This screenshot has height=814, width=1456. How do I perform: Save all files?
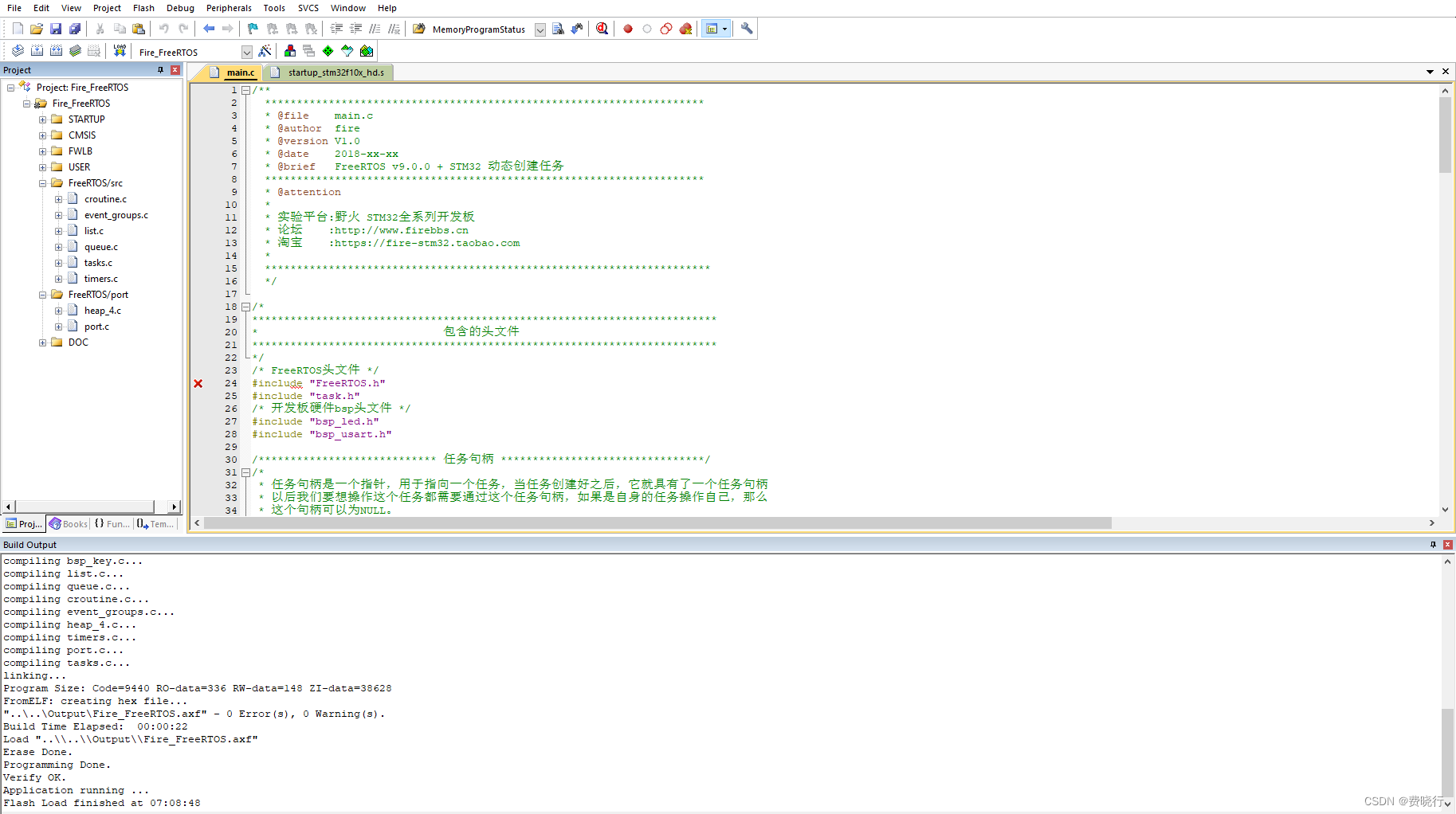75,29
